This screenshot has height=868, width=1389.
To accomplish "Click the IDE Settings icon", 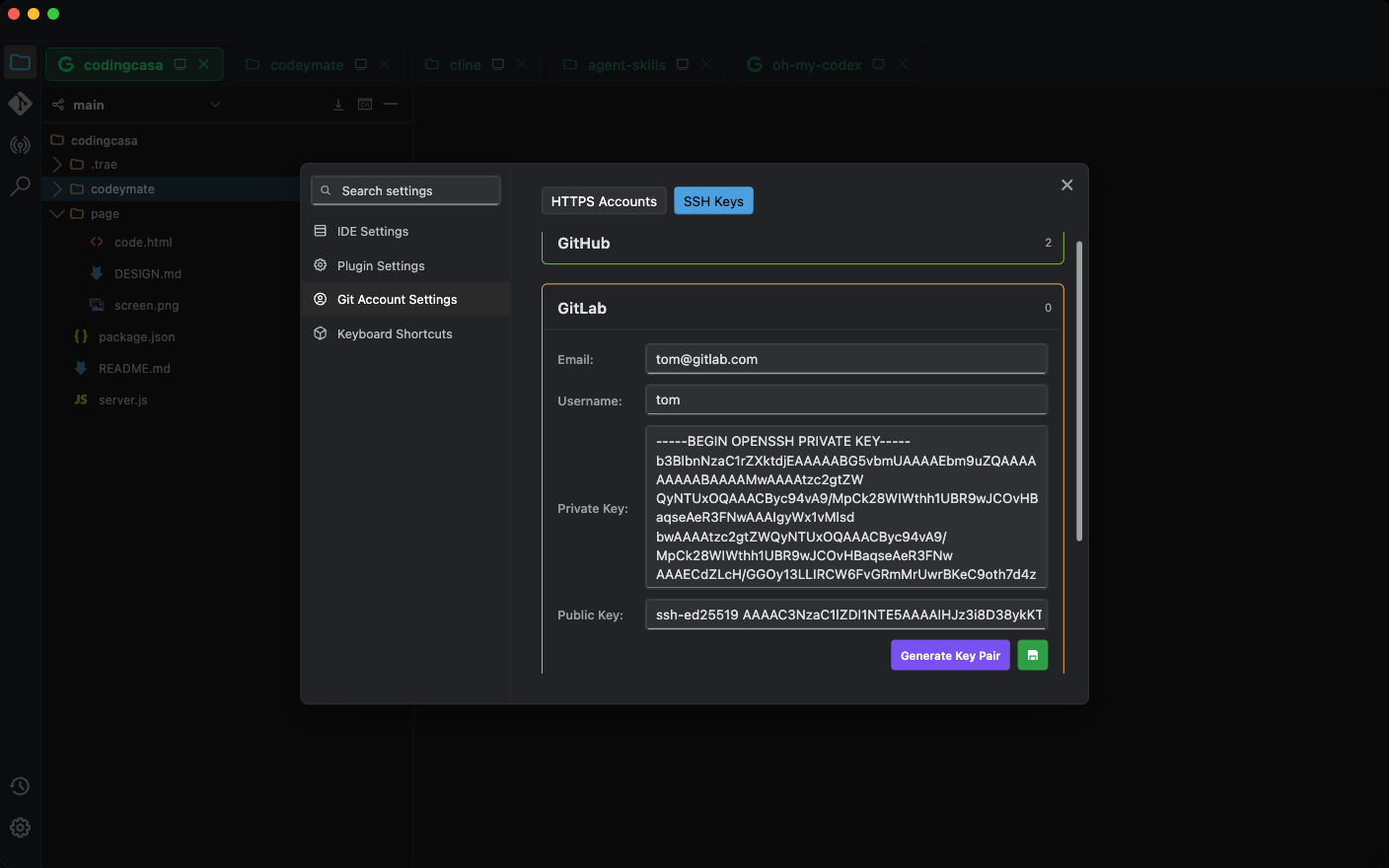I will (x=320, y=231).
